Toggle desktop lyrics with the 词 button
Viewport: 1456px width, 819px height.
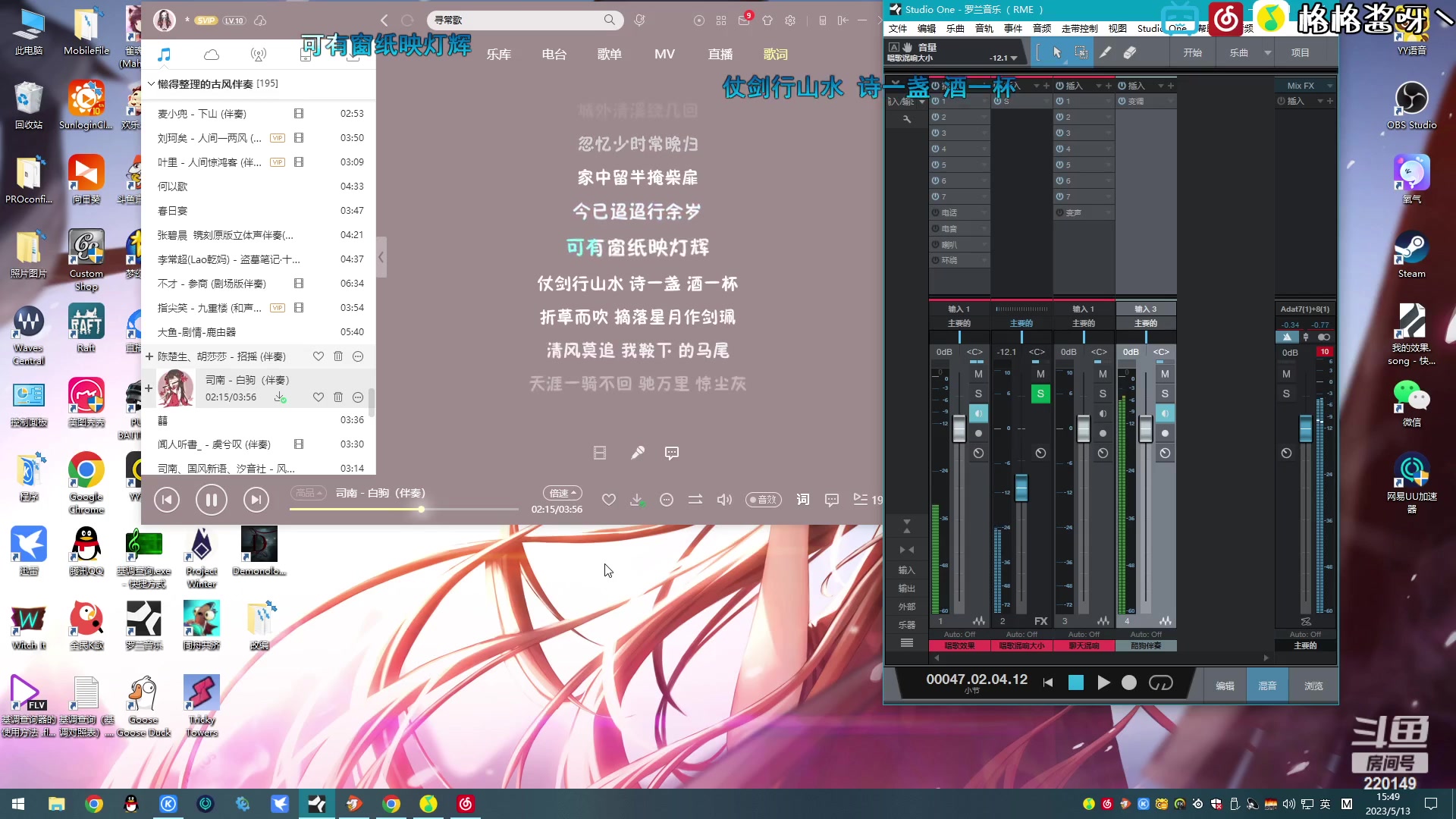point(803,500)
